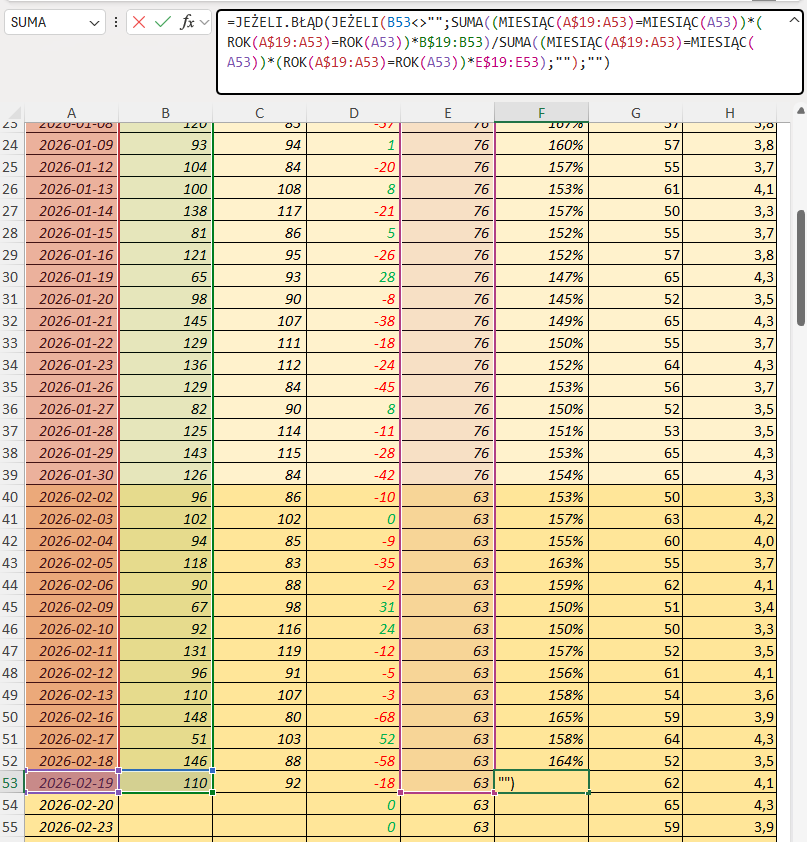Screen dimensions: 807x842
Task: Click the value 51 in the 2026-02-17 row
Action: [x=166, y=739]
